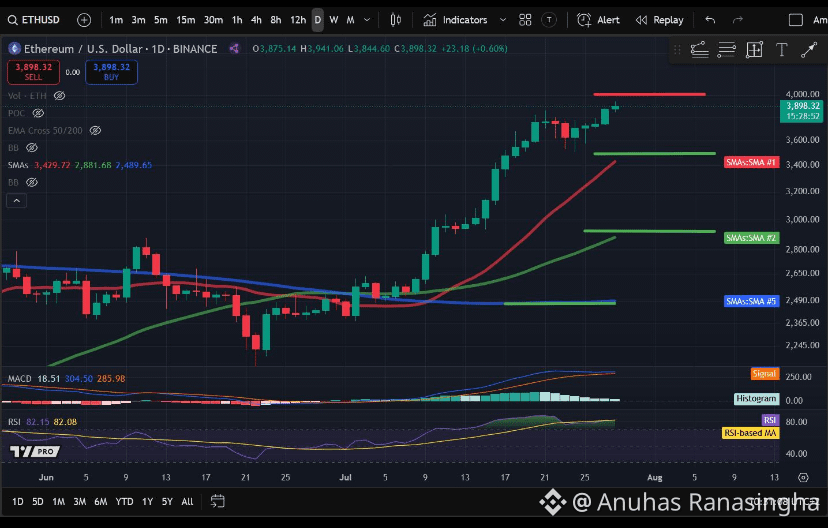Open the layout setup square icon

795,20
